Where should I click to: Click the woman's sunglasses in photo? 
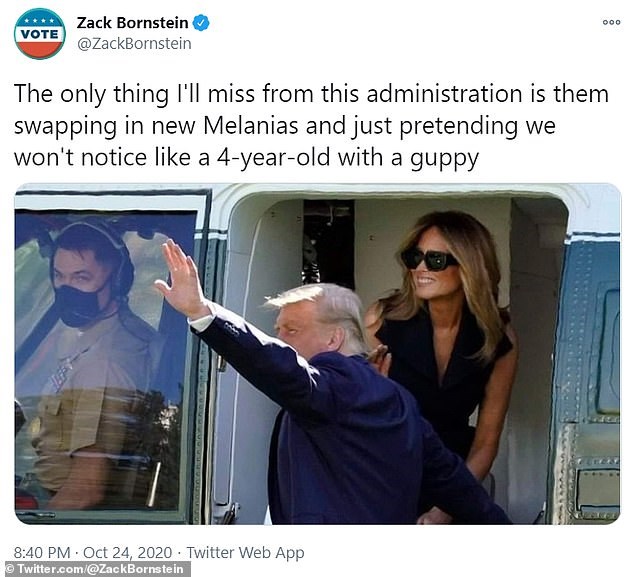click(429, 259)
